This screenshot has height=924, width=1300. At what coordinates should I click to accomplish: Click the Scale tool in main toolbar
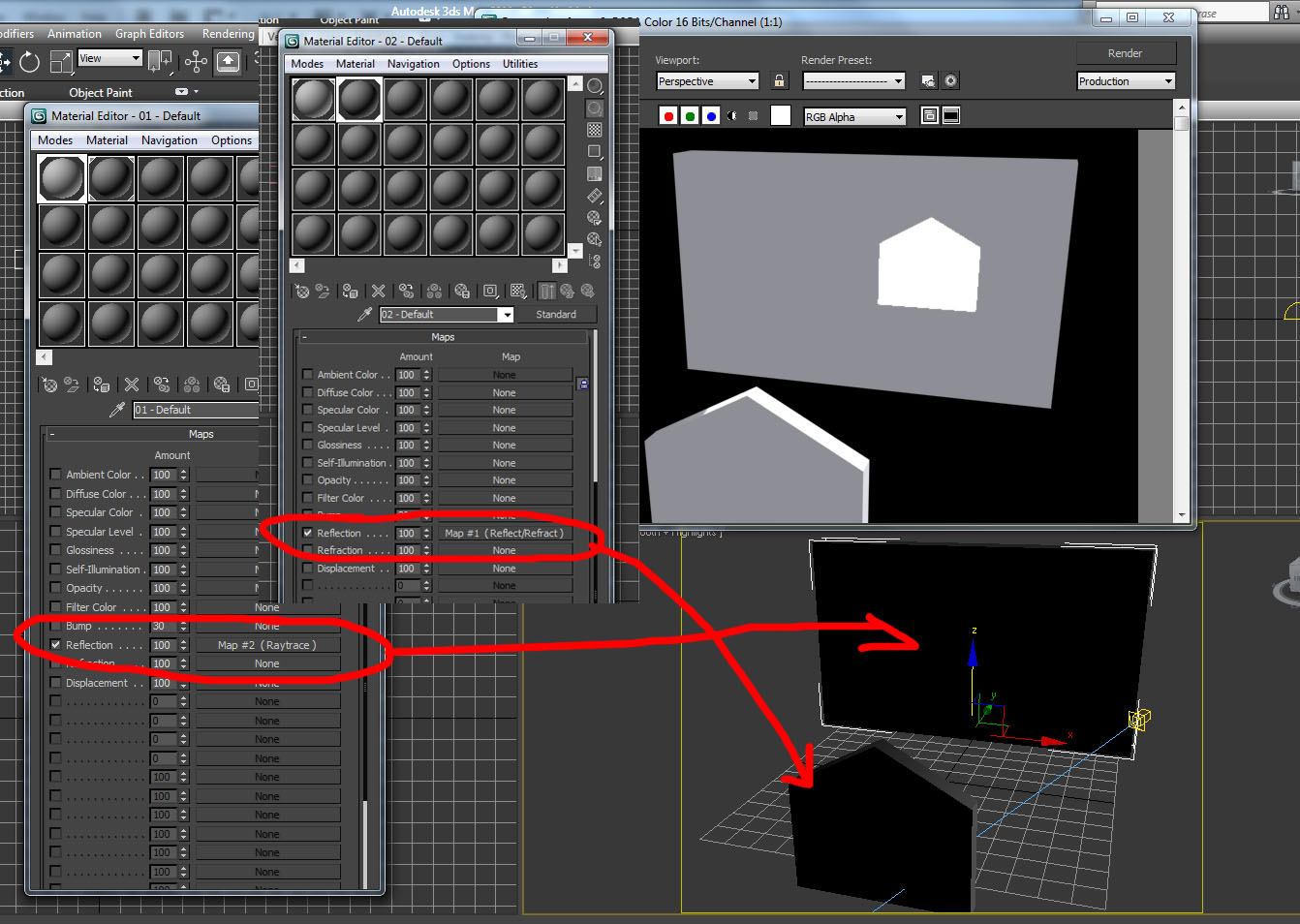(x=61, y=62)
